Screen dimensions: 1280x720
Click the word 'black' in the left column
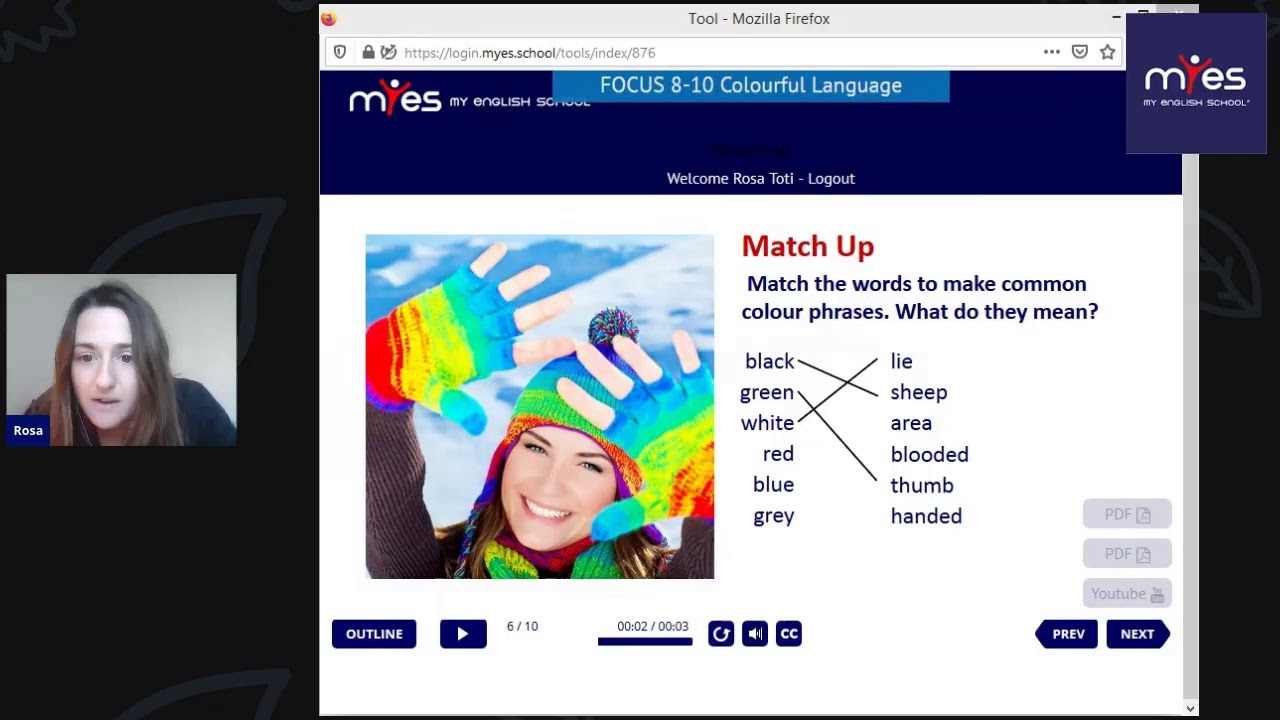click(x=769, y=361)
